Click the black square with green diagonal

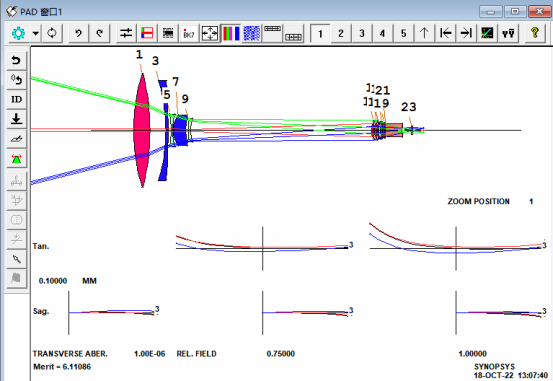click(487, 33)
